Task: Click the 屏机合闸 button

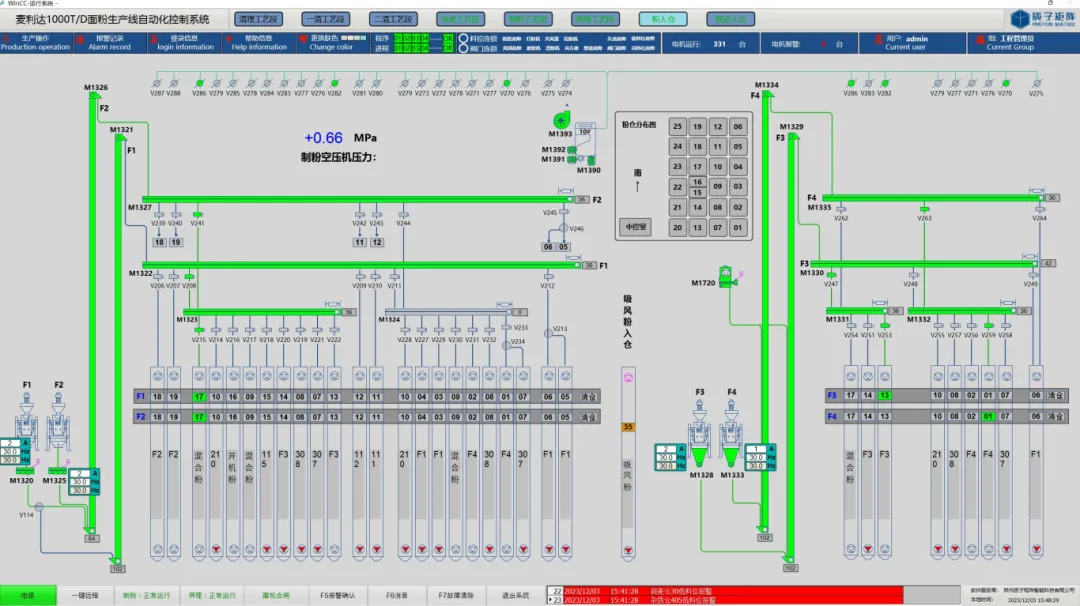Action: pos(276,595)
